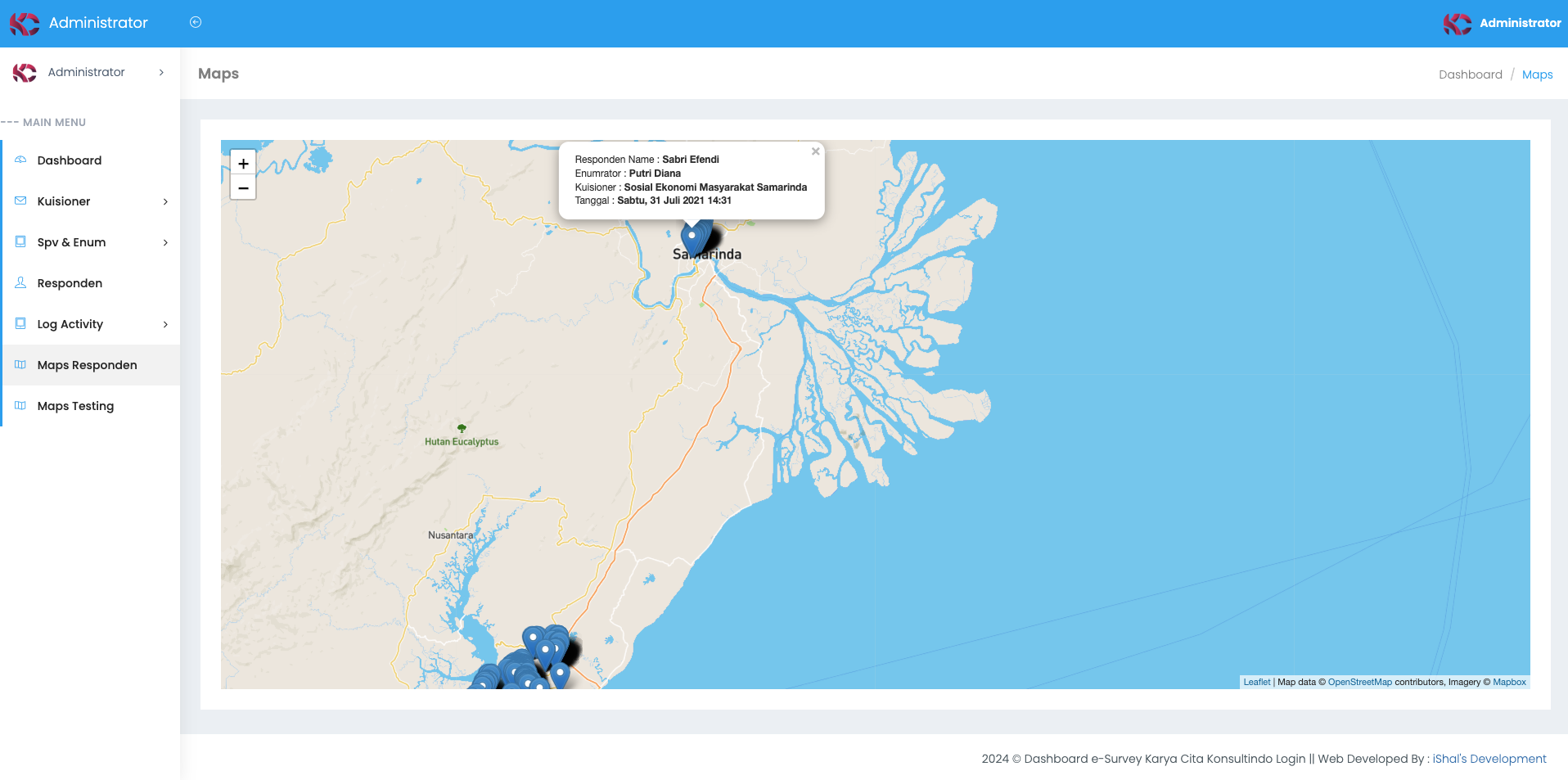The width and height of the screenshot is (1568, 780).
Task: Click the Responden person icon
Action: (x=20, y=282)
